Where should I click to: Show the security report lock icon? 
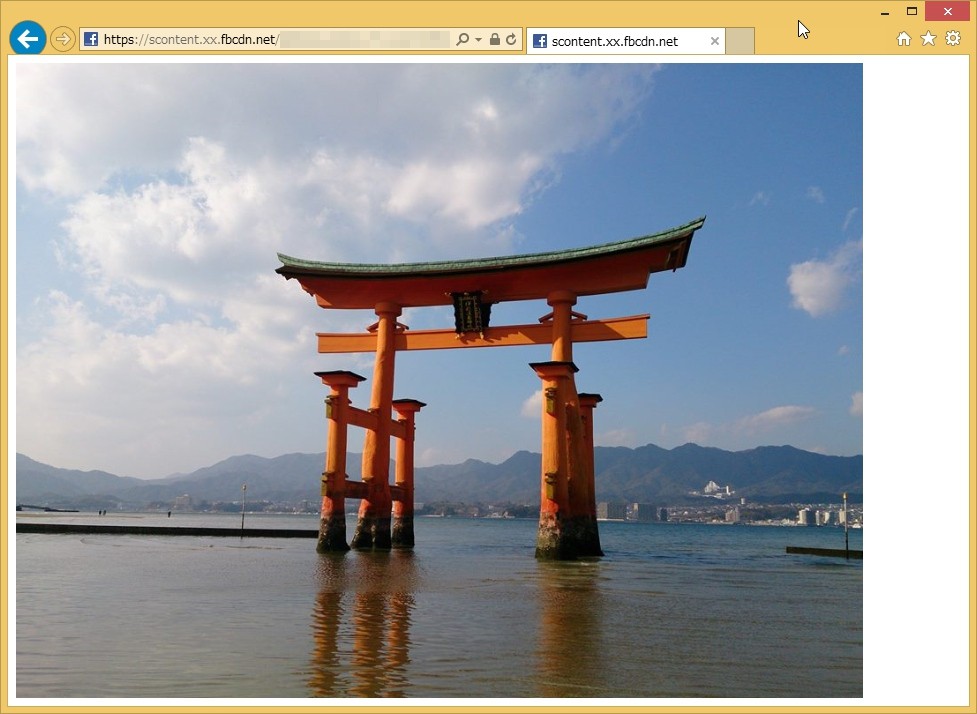pos(495,39)
